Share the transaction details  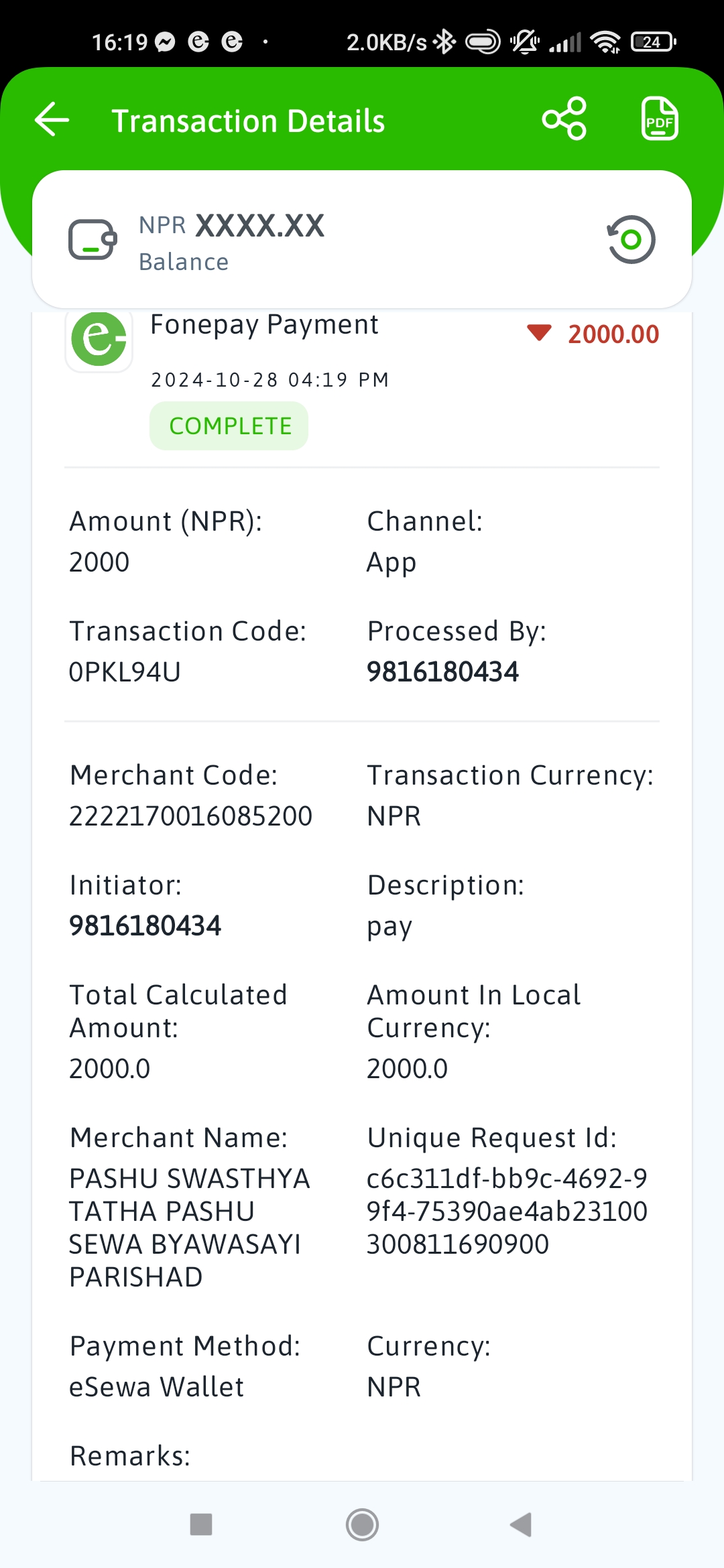click(564, 119)
